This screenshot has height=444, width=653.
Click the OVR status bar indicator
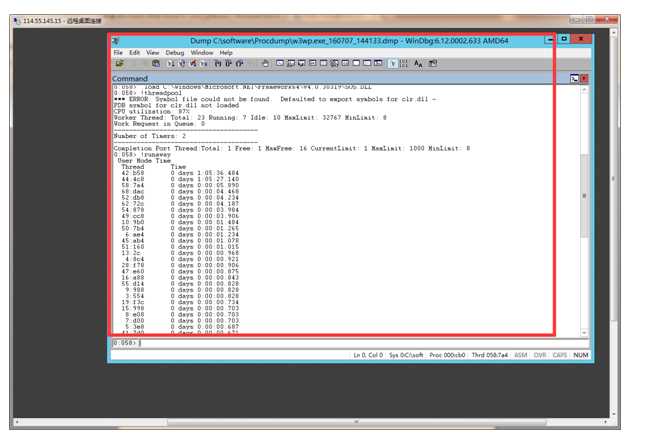pyautogui.click(x=540, y=355)
